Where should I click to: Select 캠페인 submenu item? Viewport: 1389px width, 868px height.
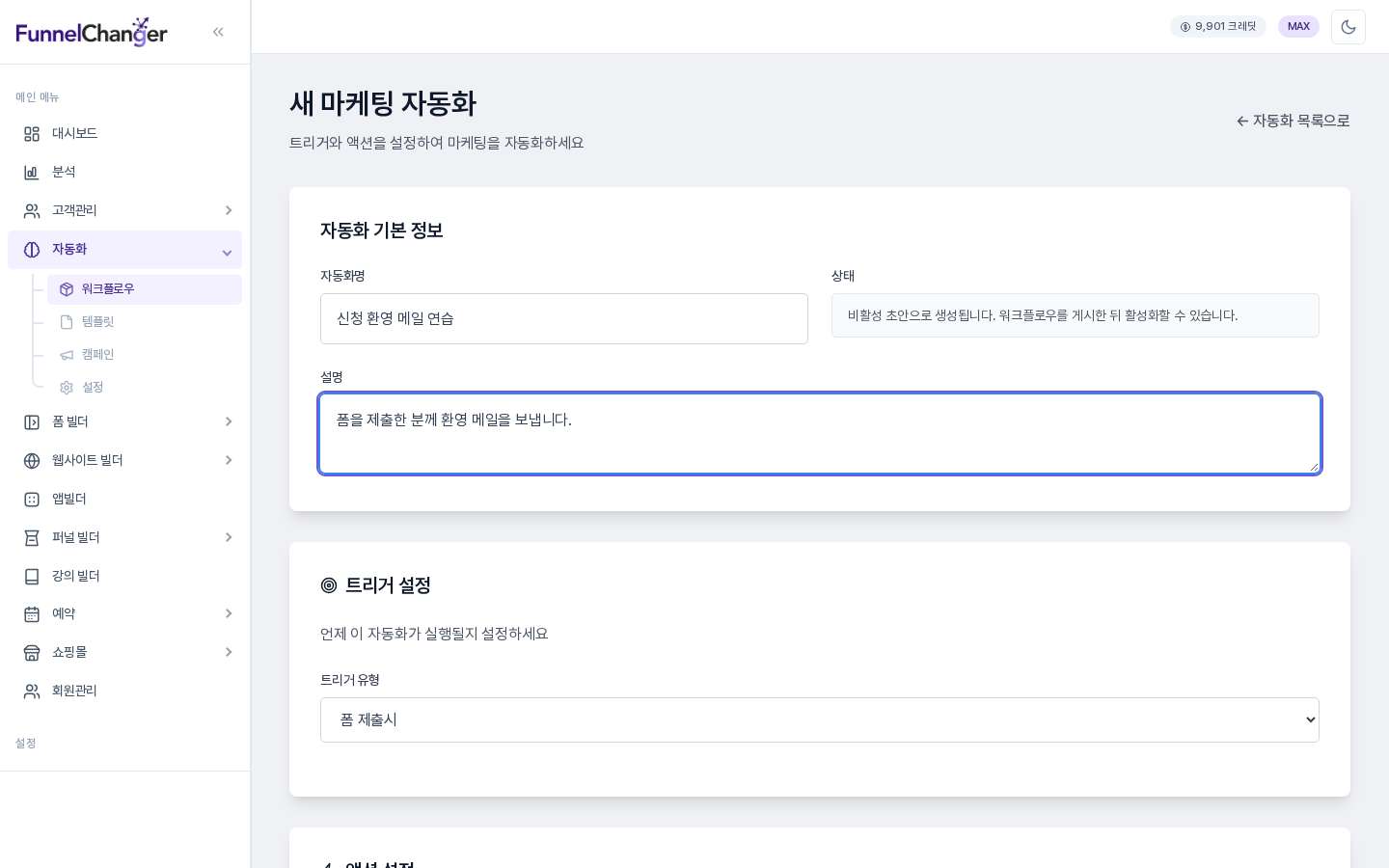click(x=145, y=355)
